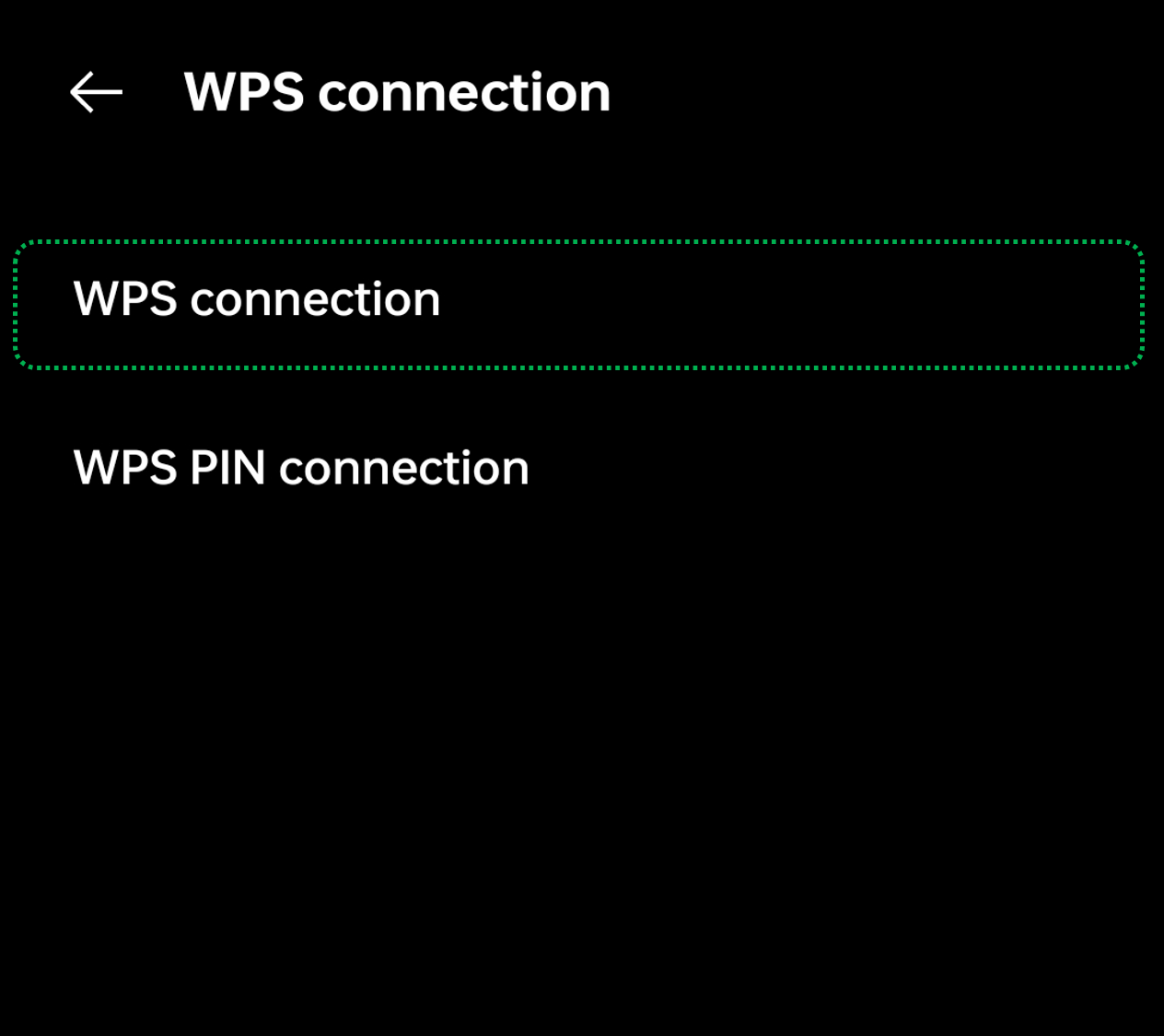1164x1036 pixels.
Task: Pick the second list item, WPS PIN
Action: pos(301,469)
